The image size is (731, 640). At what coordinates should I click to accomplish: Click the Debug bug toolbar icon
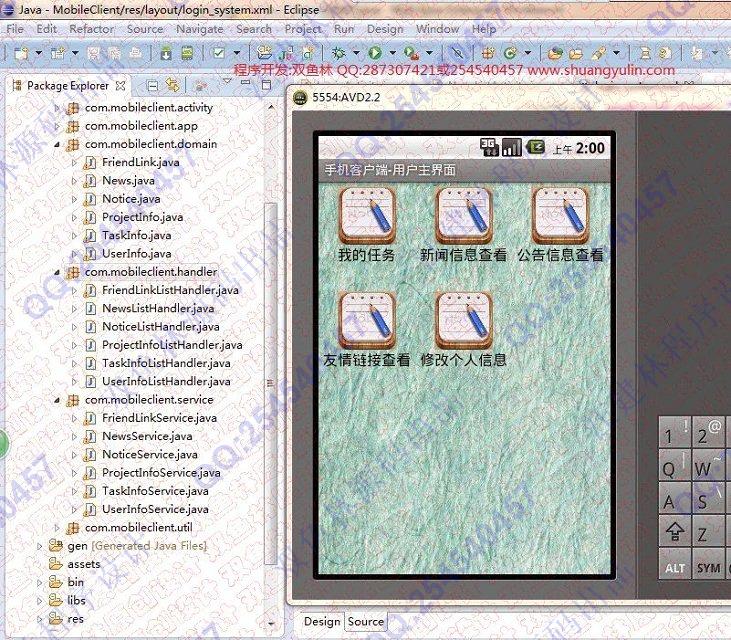[x=339, y=52]
